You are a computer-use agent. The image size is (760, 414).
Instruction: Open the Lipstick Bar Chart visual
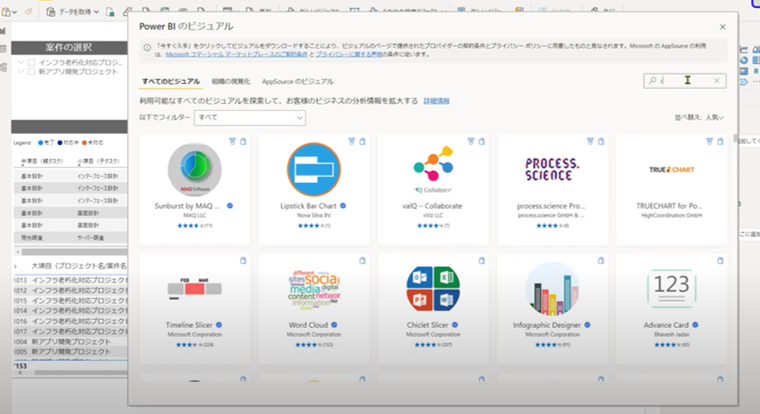314,190
